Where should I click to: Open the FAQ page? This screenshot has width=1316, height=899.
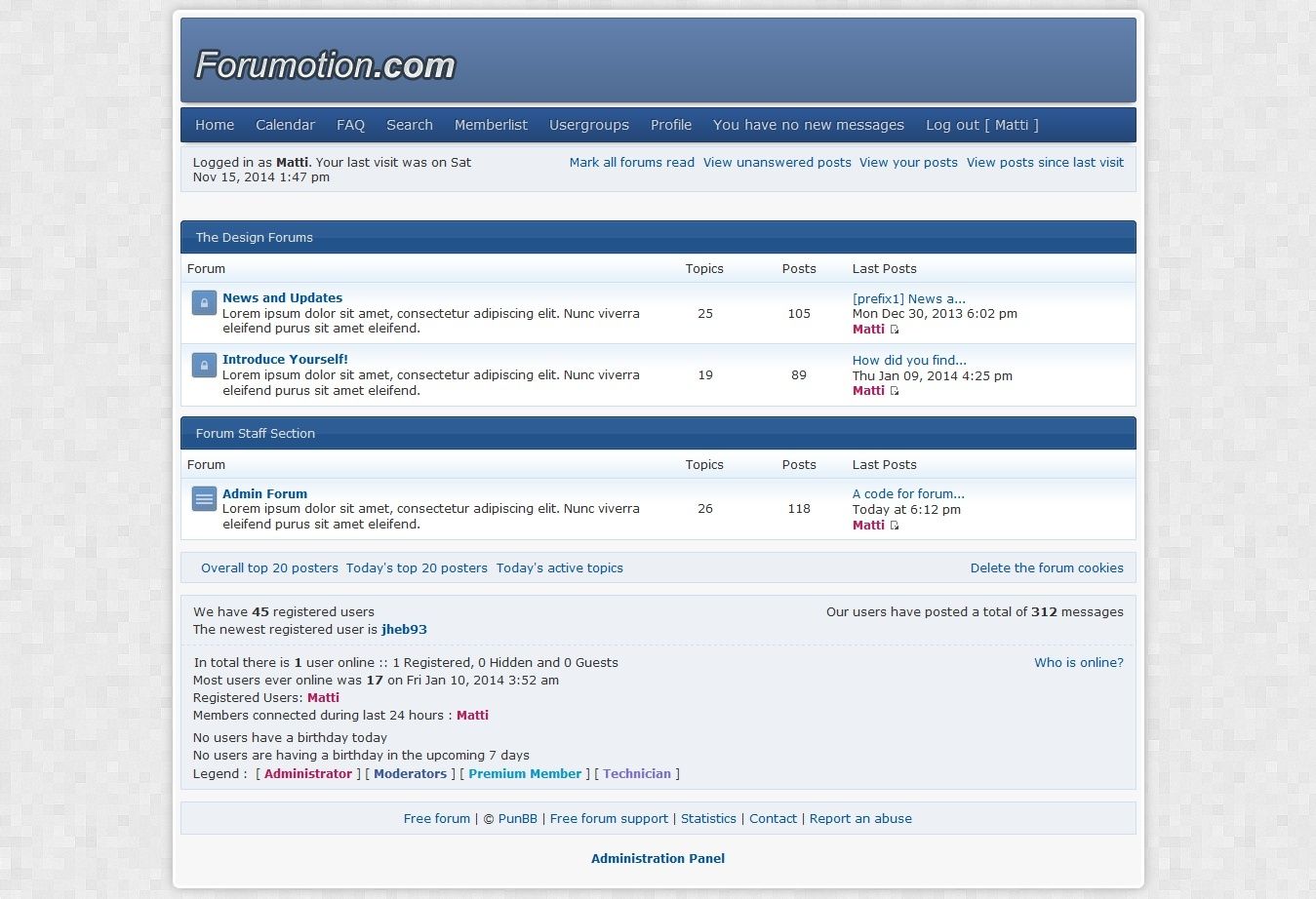(x=350, y=125)
